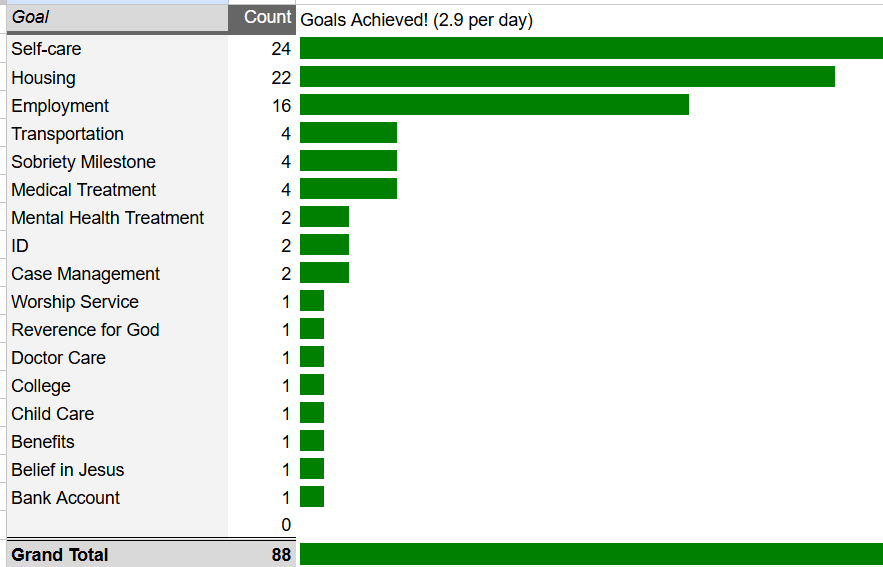Viewport: 883px width, 567px height.
Task: Click the count 2 for Mental Health Treatment
Action: tap(286, 217)
